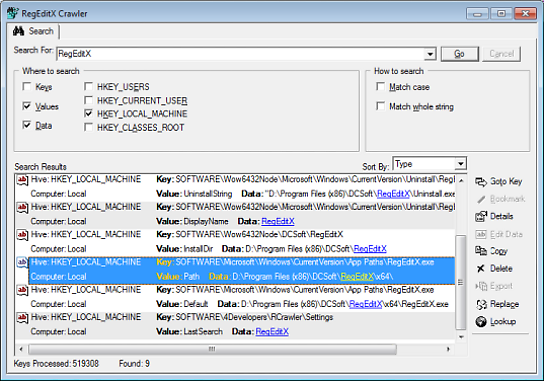Screen dimensions: 544x381
Task: Click string icon of DisplayName result
Action: pyautogui.click(x=22, y=208)
